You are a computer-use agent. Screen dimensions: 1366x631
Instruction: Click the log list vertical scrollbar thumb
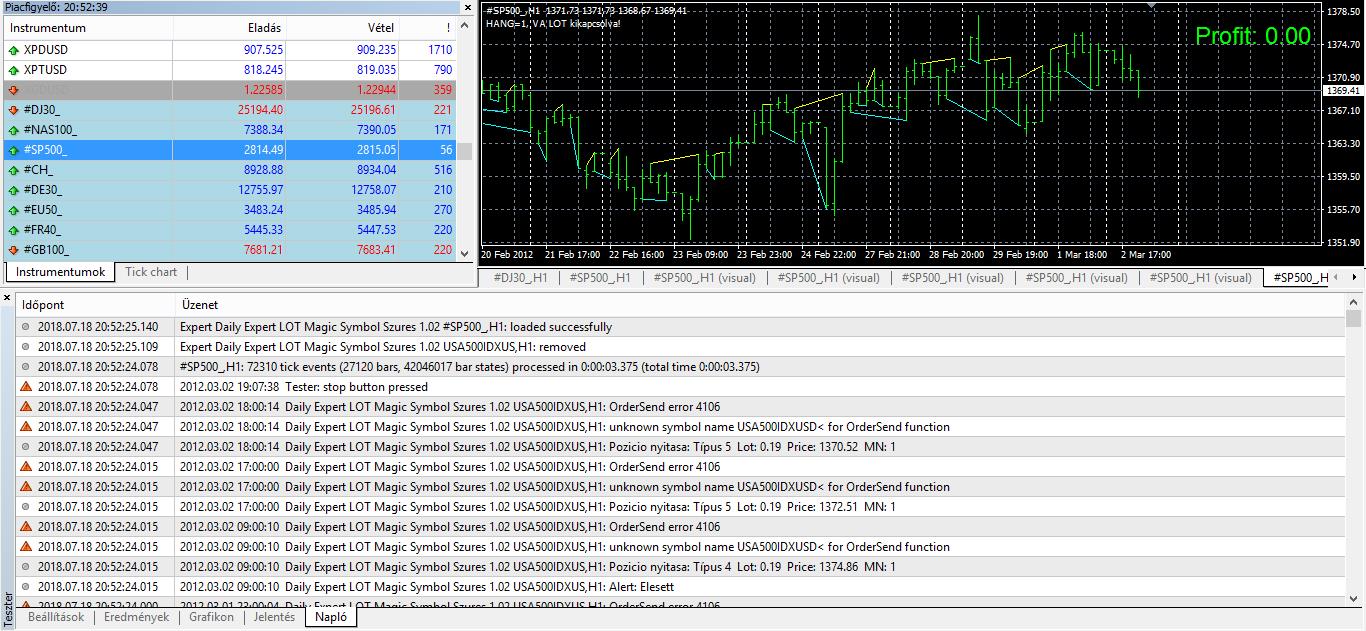point(1354,319)
